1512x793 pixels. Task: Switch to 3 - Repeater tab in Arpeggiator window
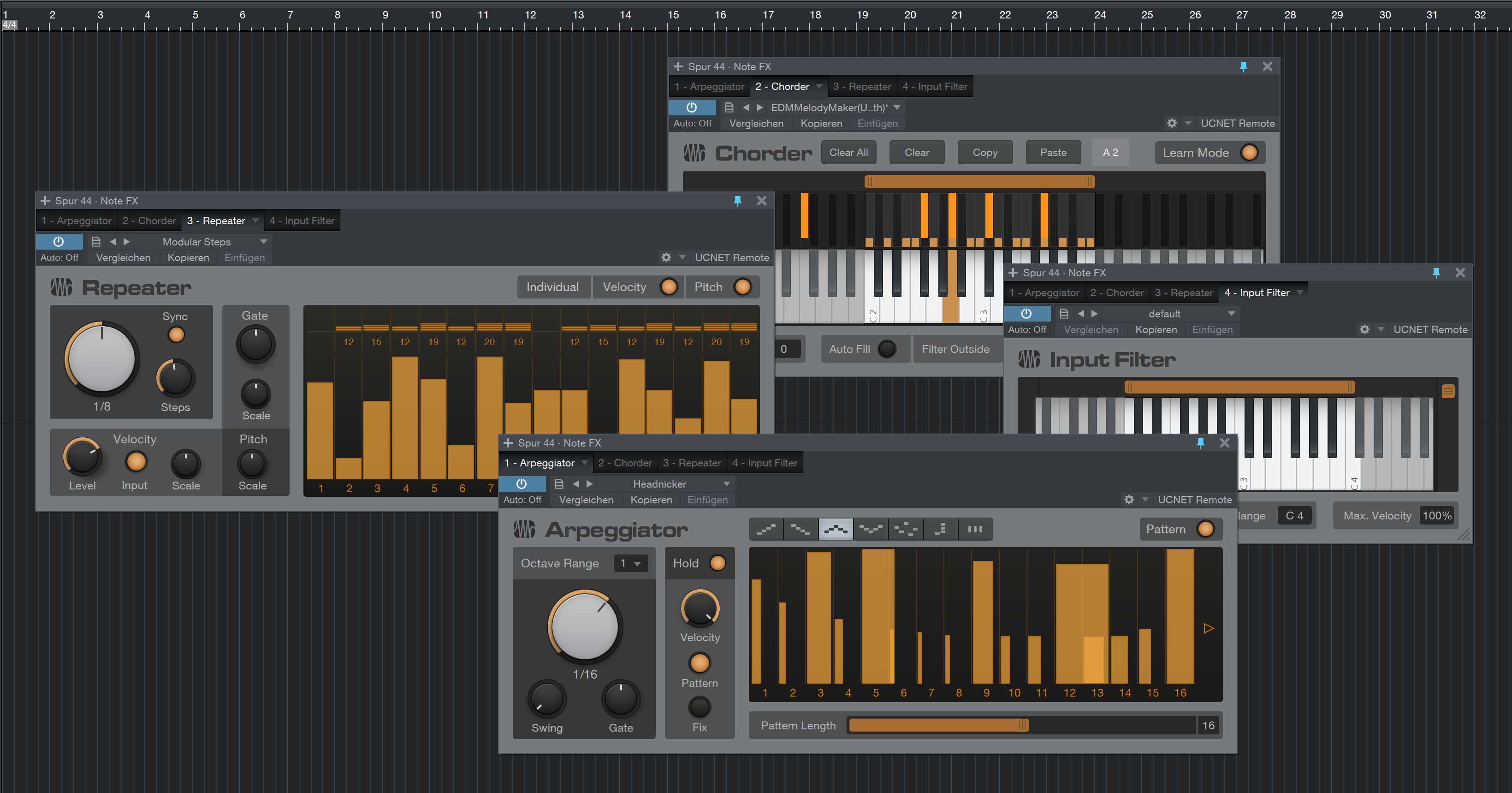(x=691, y=463)
